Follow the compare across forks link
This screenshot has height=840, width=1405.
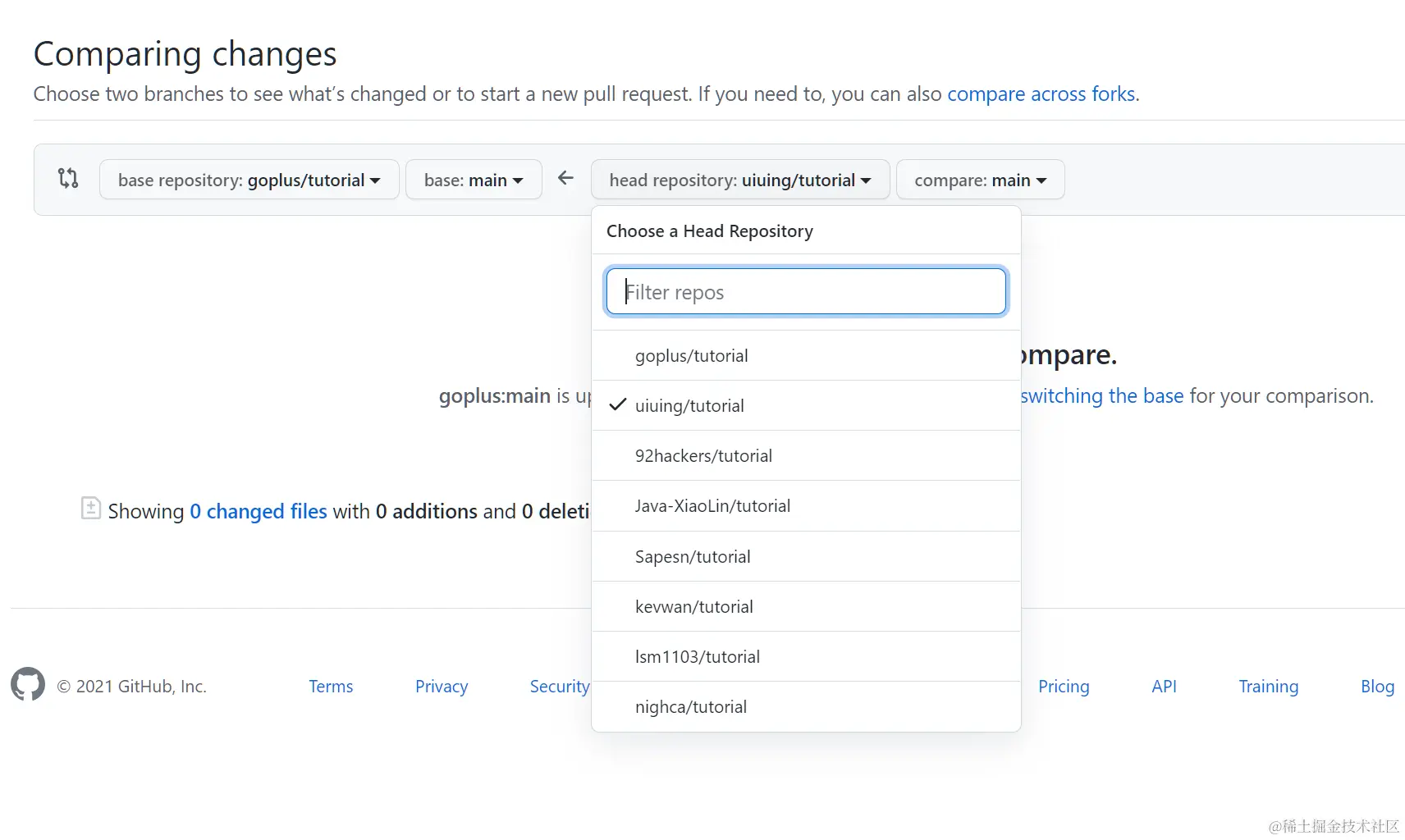[x=1041, y=94]
